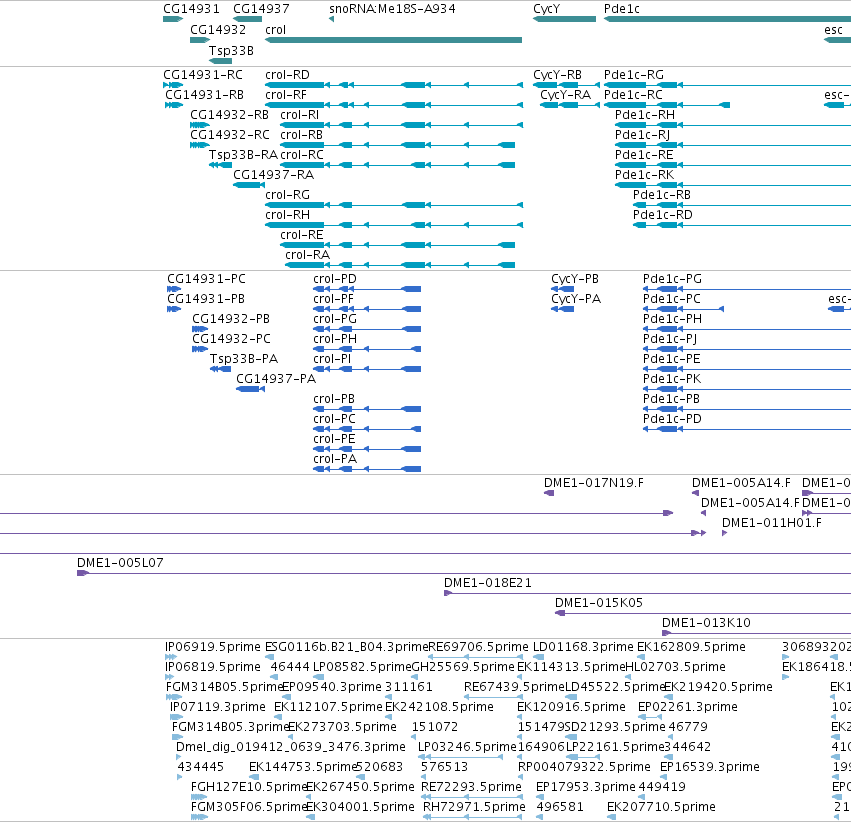Select the crol-RH transcript label
Screen dimensions: 851x822
288,214
